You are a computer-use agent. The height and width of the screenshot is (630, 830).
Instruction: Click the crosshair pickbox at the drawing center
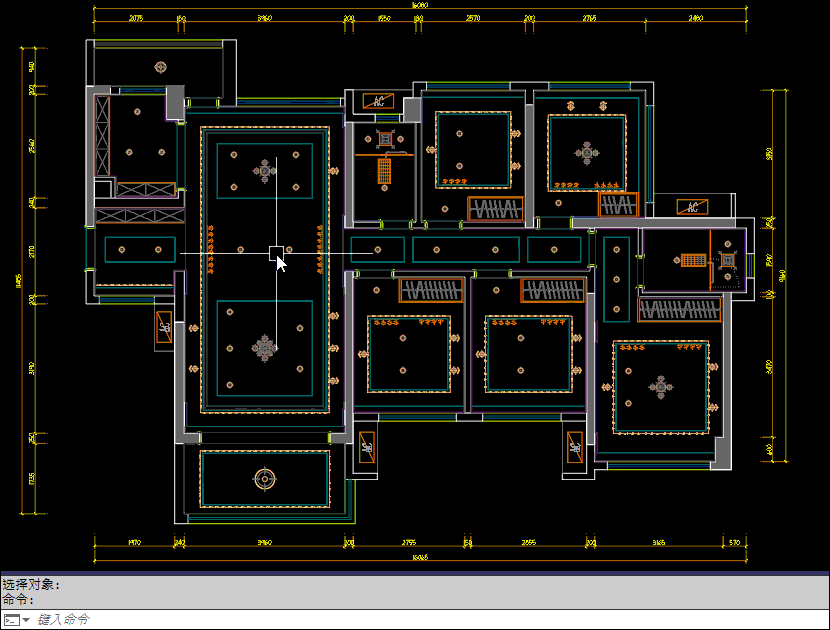(276, 253)
